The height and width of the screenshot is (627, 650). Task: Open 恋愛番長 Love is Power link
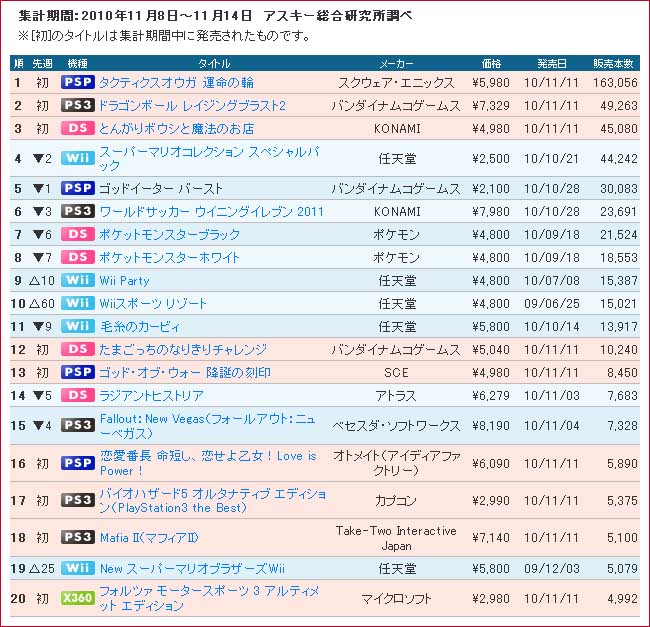[x=209, y=463]
